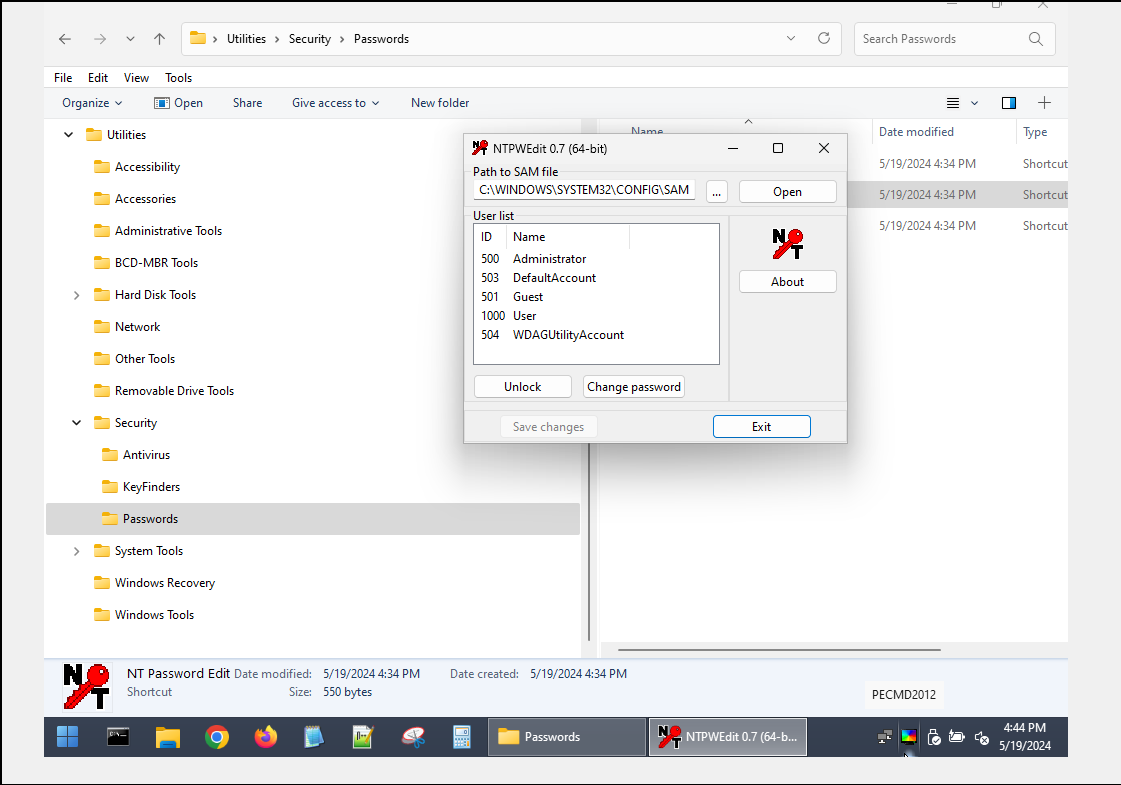The image size is (1121, 785).
Task: Click the Windows Start button
Action: coord(68,736)
